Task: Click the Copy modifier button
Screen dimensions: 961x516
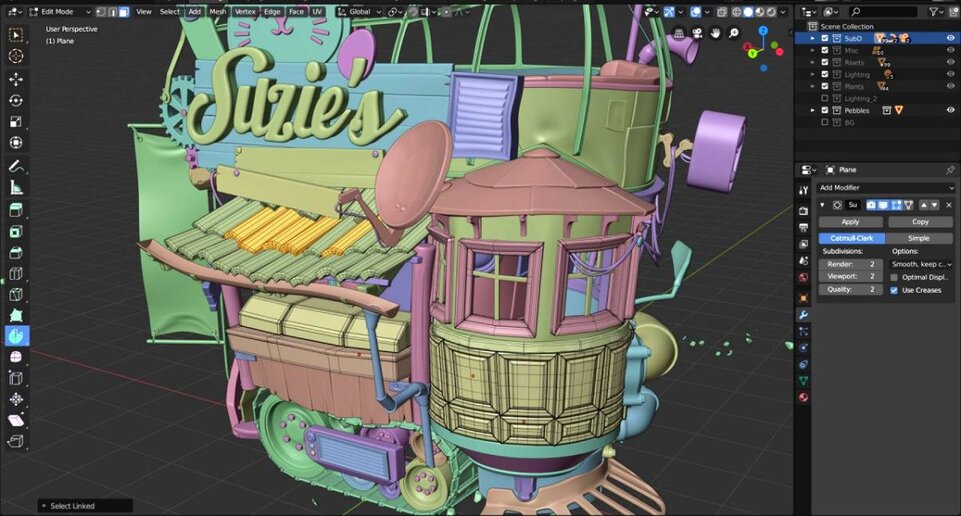Action: 920,222
